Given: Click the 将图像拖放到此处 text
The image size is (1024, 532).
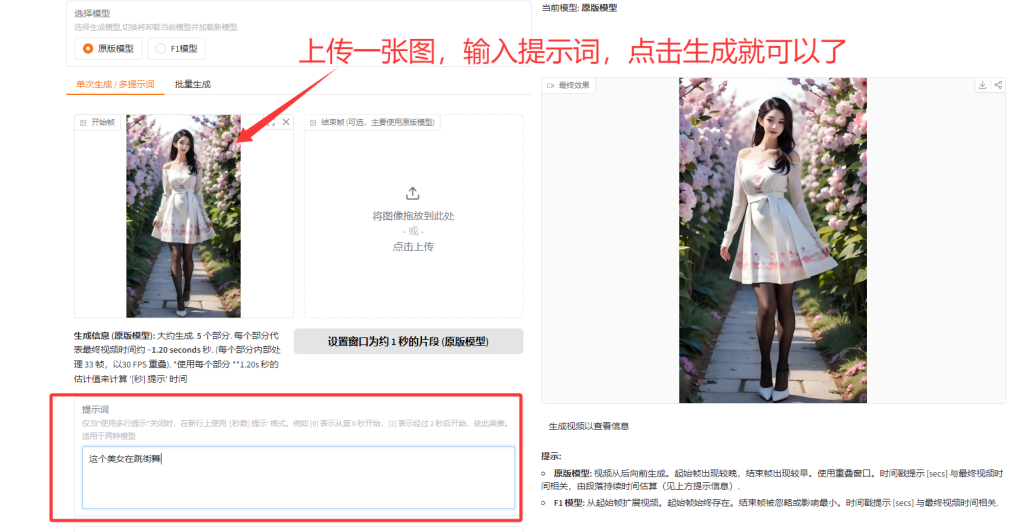Looking at the screenshot, I should [413, 216].
